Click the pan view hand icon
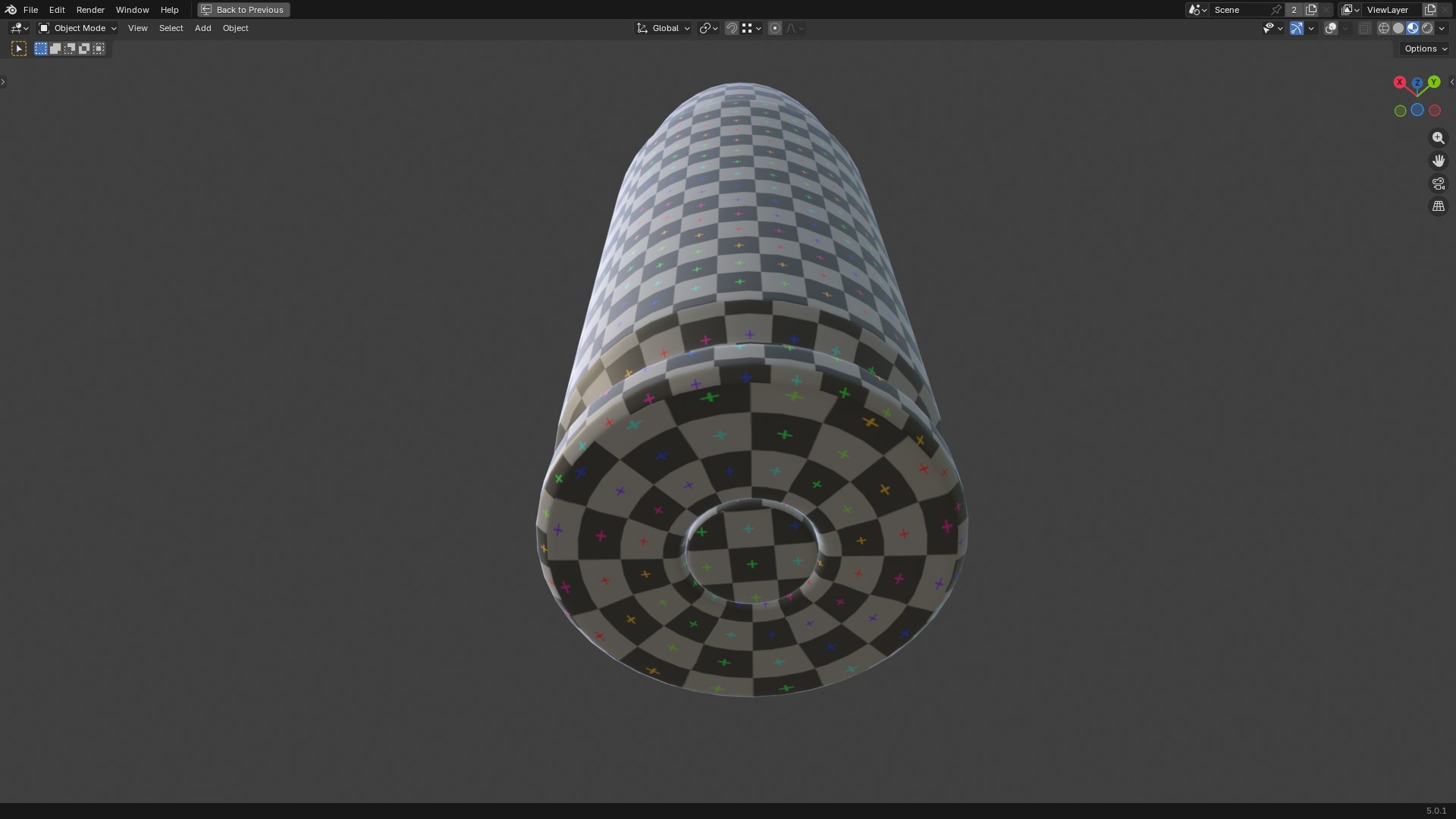Screen dimensions: 1456x819 [x=1438, y=161]
